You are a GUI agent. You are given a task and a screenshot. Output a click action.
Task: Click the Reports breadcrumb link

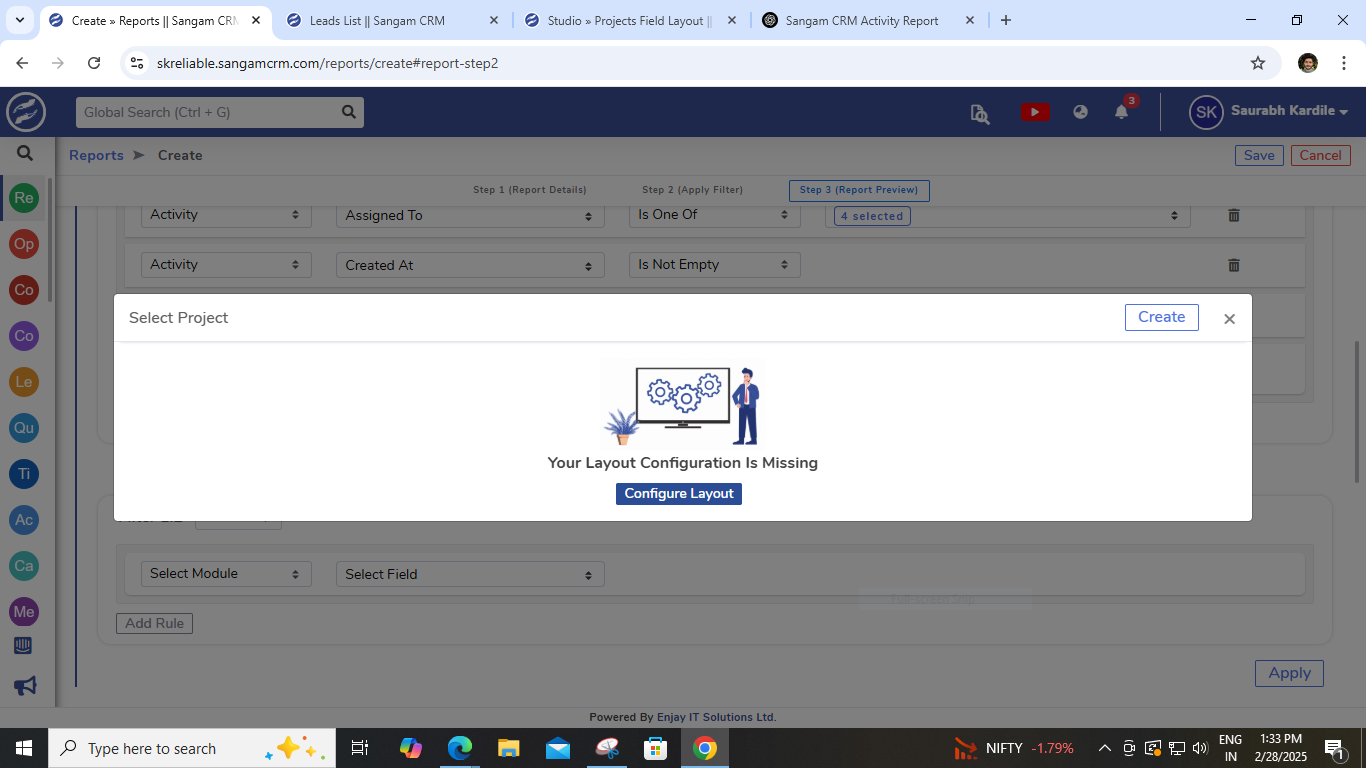[x=96, y=155]
